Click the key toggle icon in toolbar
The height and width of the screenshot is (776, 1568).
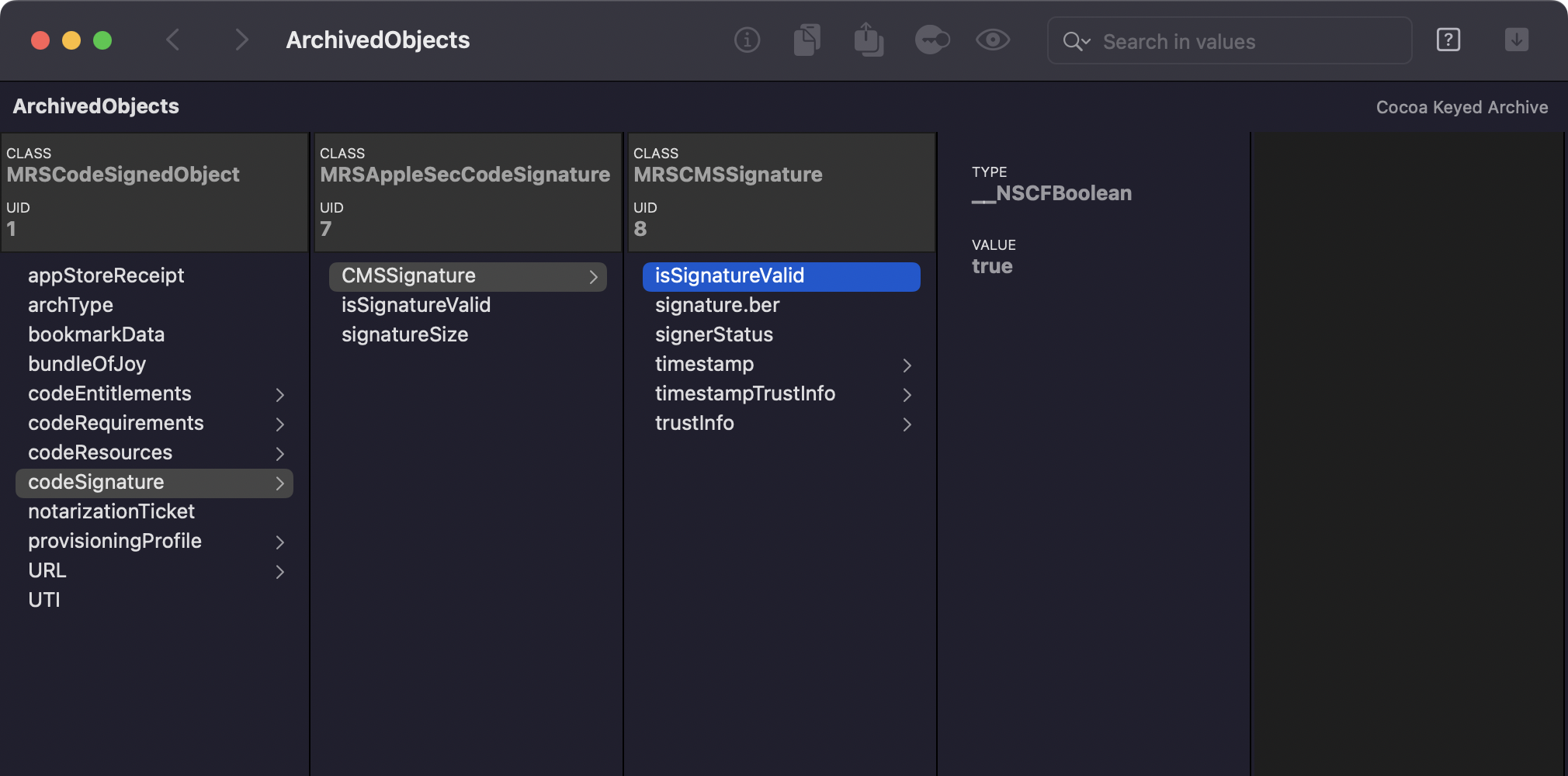point(931,40)
